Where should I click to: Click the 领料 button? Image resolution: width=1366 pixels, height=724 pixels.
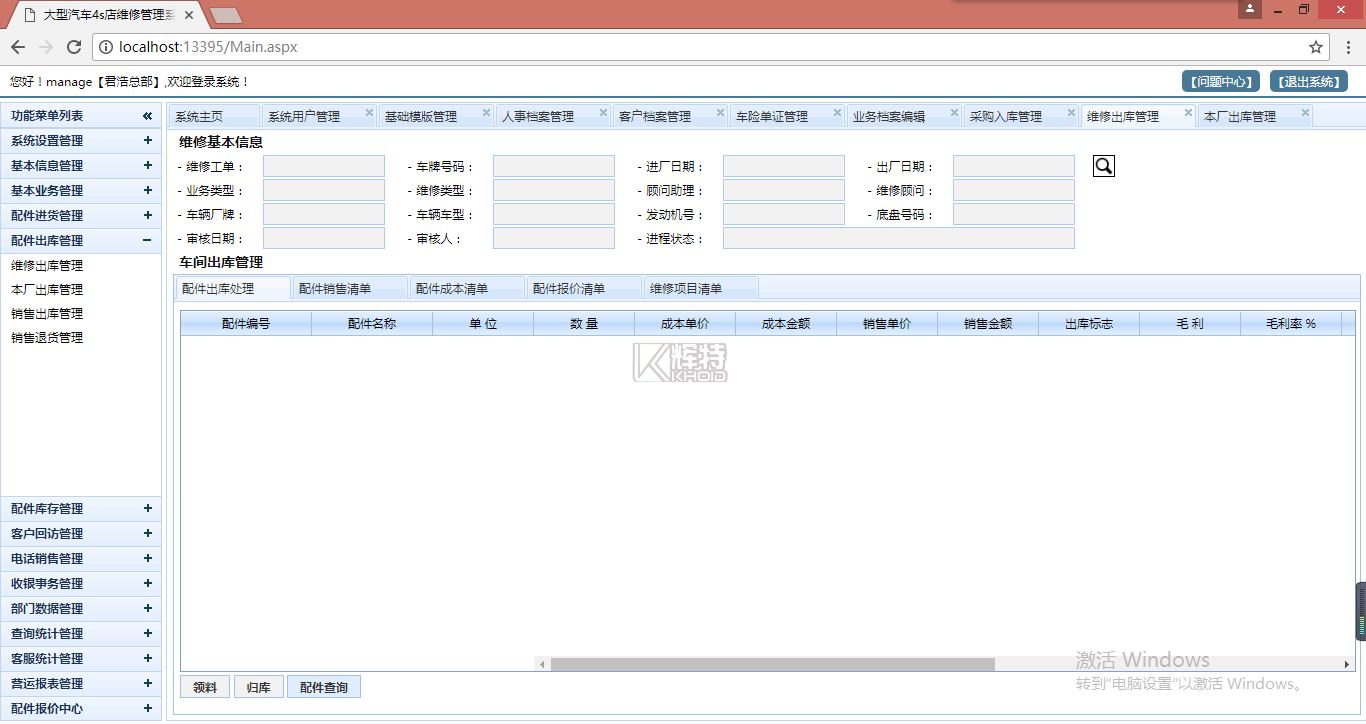[205, 688]
